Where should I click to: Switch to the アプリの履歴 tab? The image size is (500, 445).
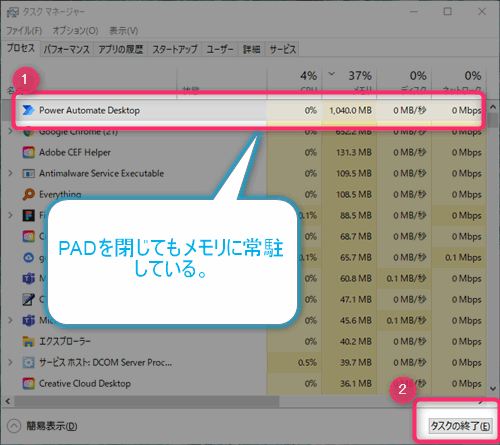(121, 49)
